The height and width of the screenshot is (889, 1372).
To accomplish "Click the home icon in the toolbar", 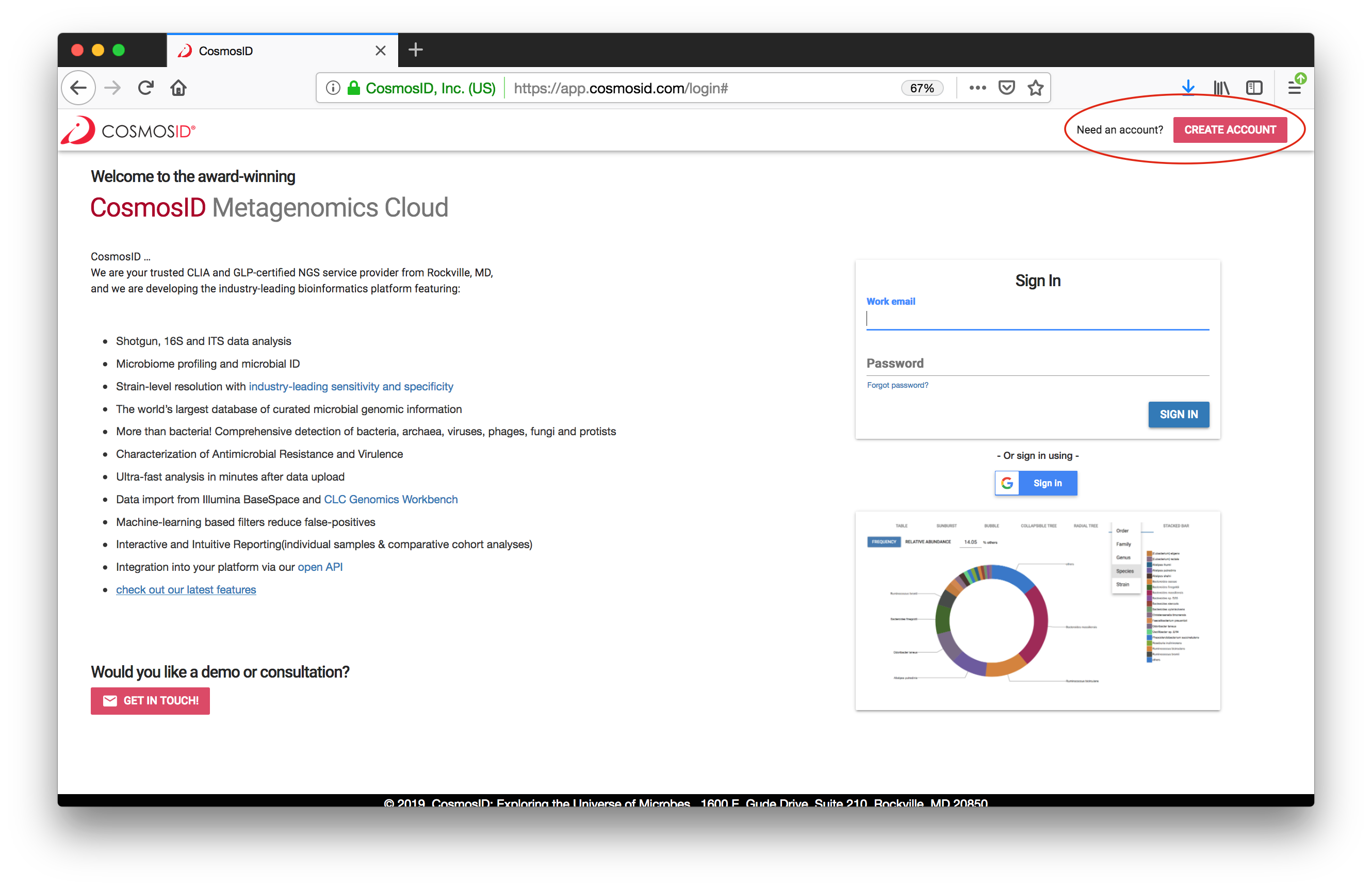I will point(178,88).
